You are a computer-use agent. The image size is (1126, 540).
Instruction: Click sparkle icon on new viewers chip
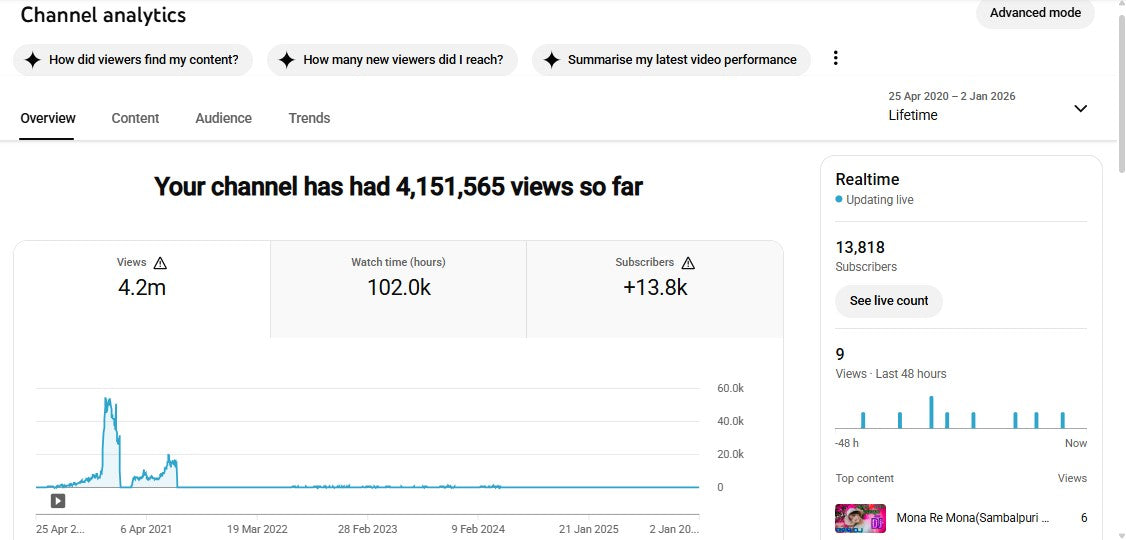[287, 60]
